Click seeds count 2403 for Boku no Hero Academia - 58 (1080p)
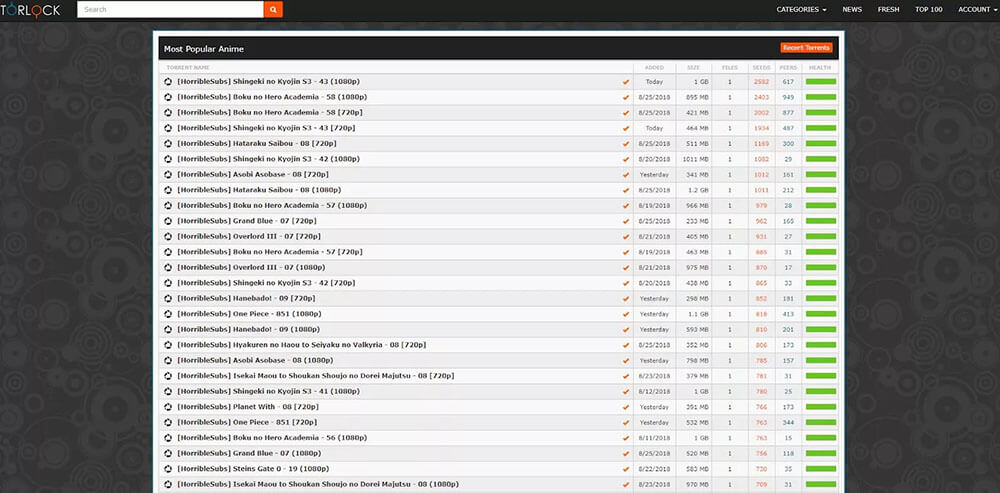 [x=761, y=97]
